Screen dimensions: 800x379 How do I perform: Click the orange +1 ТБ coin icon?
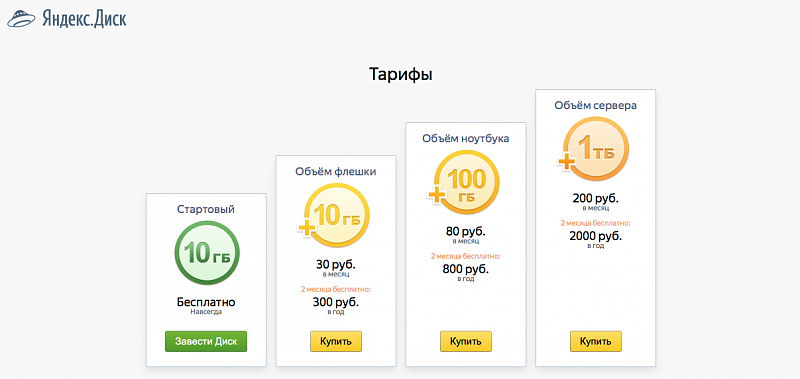592,149
